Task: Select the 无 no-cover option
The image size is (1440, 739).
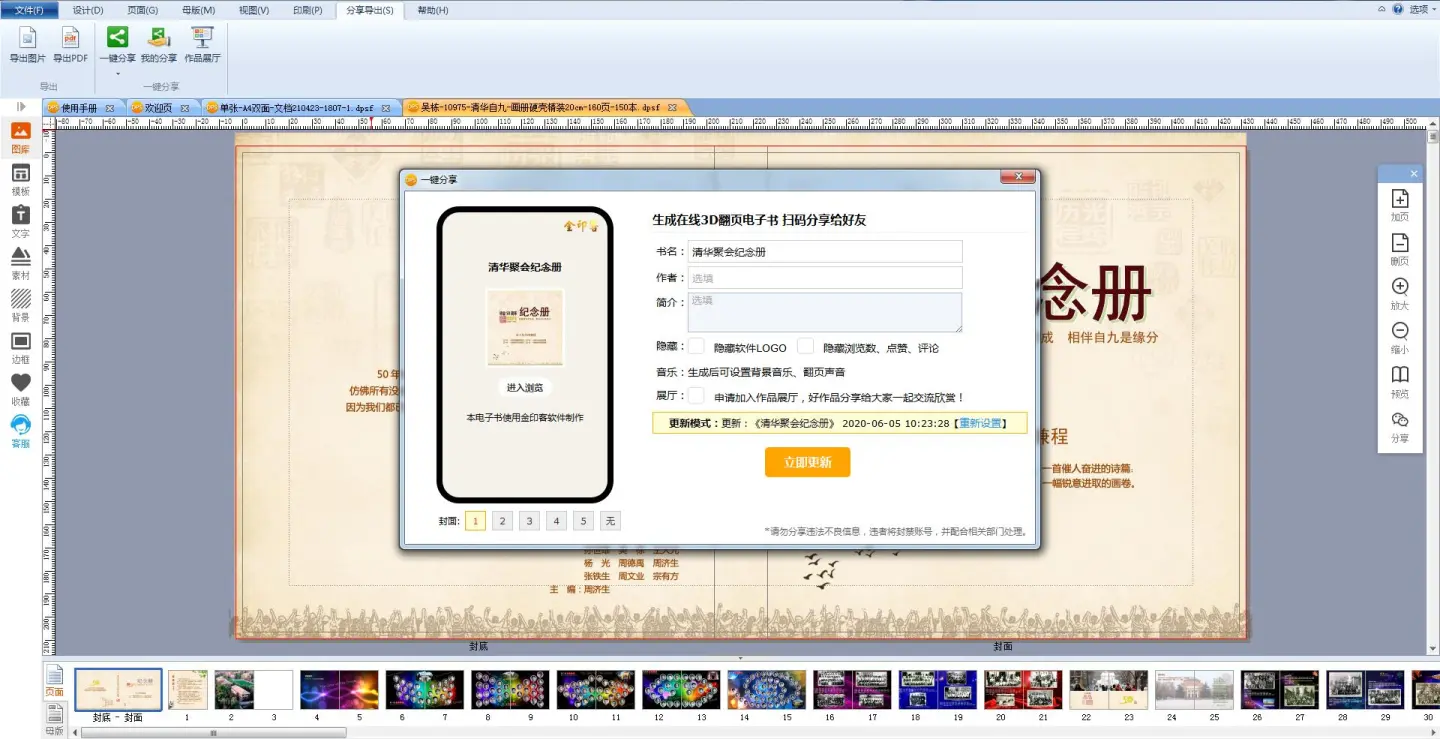Action: coord(610,521)
